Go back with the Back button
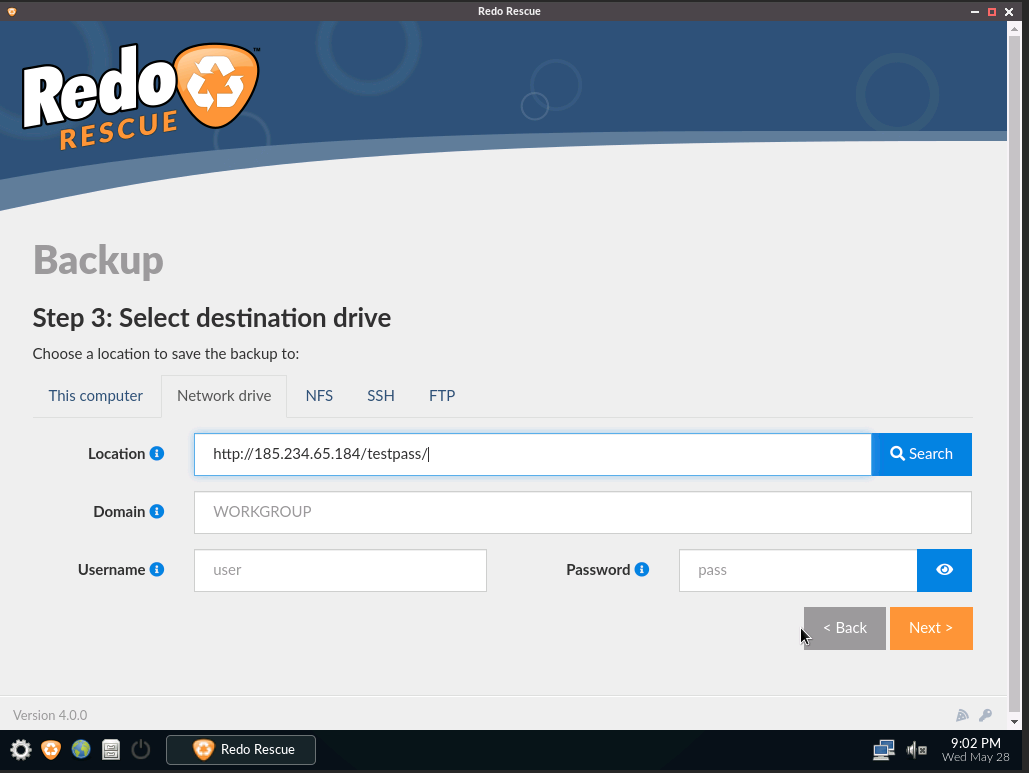The height and width of the screenshot is (773, 1029). click(x=845, y=628)
